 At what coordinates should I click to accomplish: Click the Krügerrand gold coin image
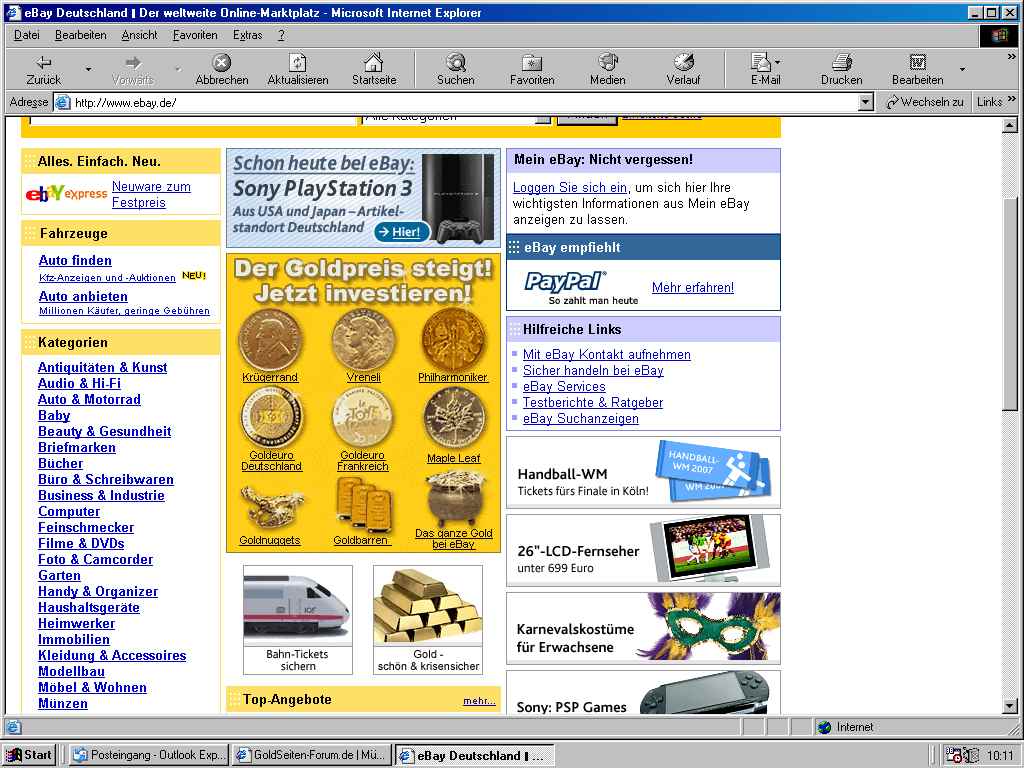269,339
